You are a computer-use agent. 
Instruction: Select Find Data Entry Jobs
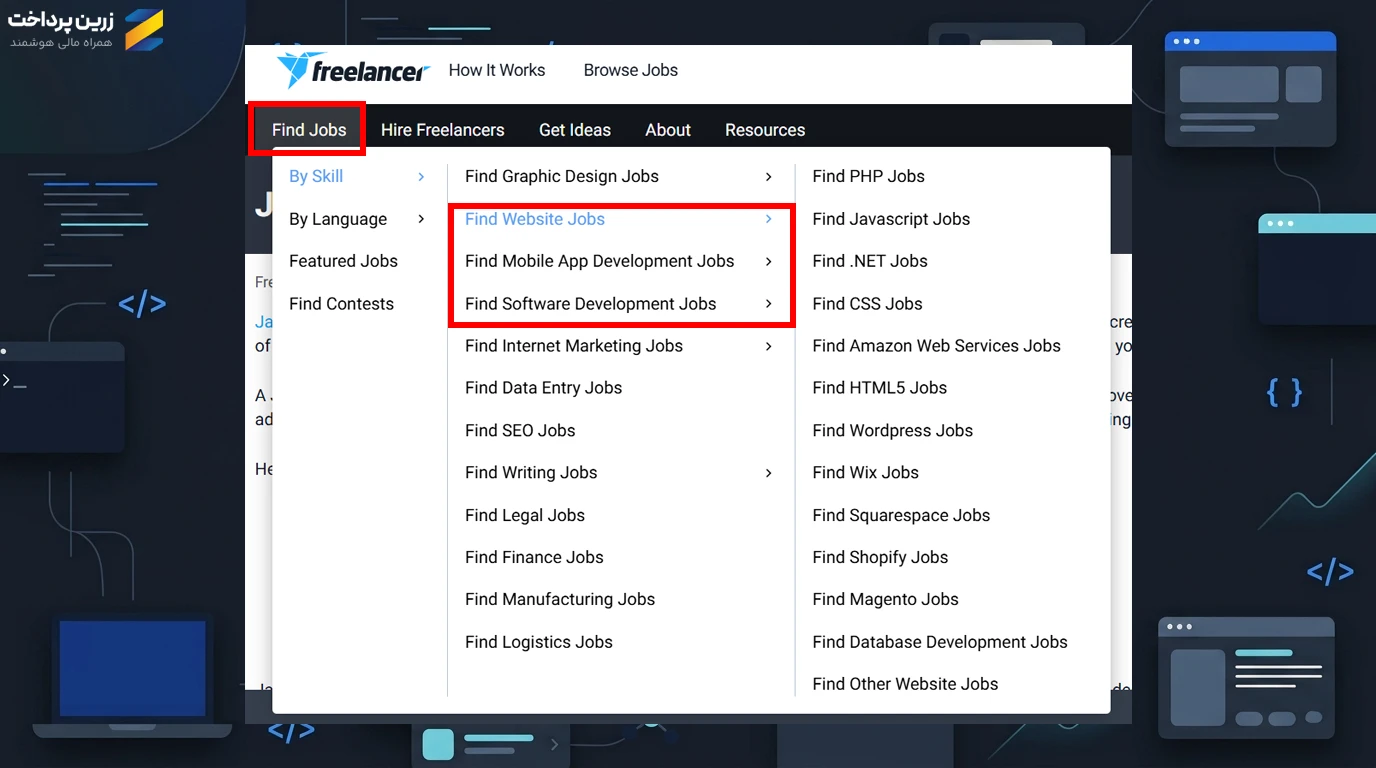coord(544,388)
